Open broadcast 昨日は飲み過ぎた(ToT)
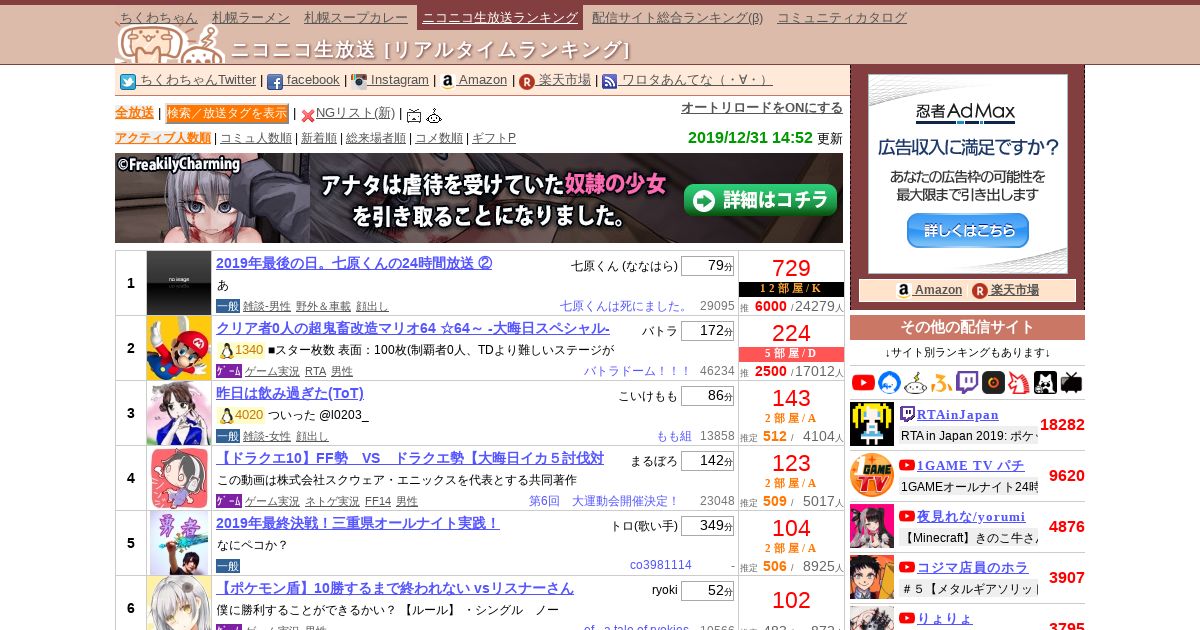Image resolution: width=1200 pixels, height=630 pixels. [290, 393]
